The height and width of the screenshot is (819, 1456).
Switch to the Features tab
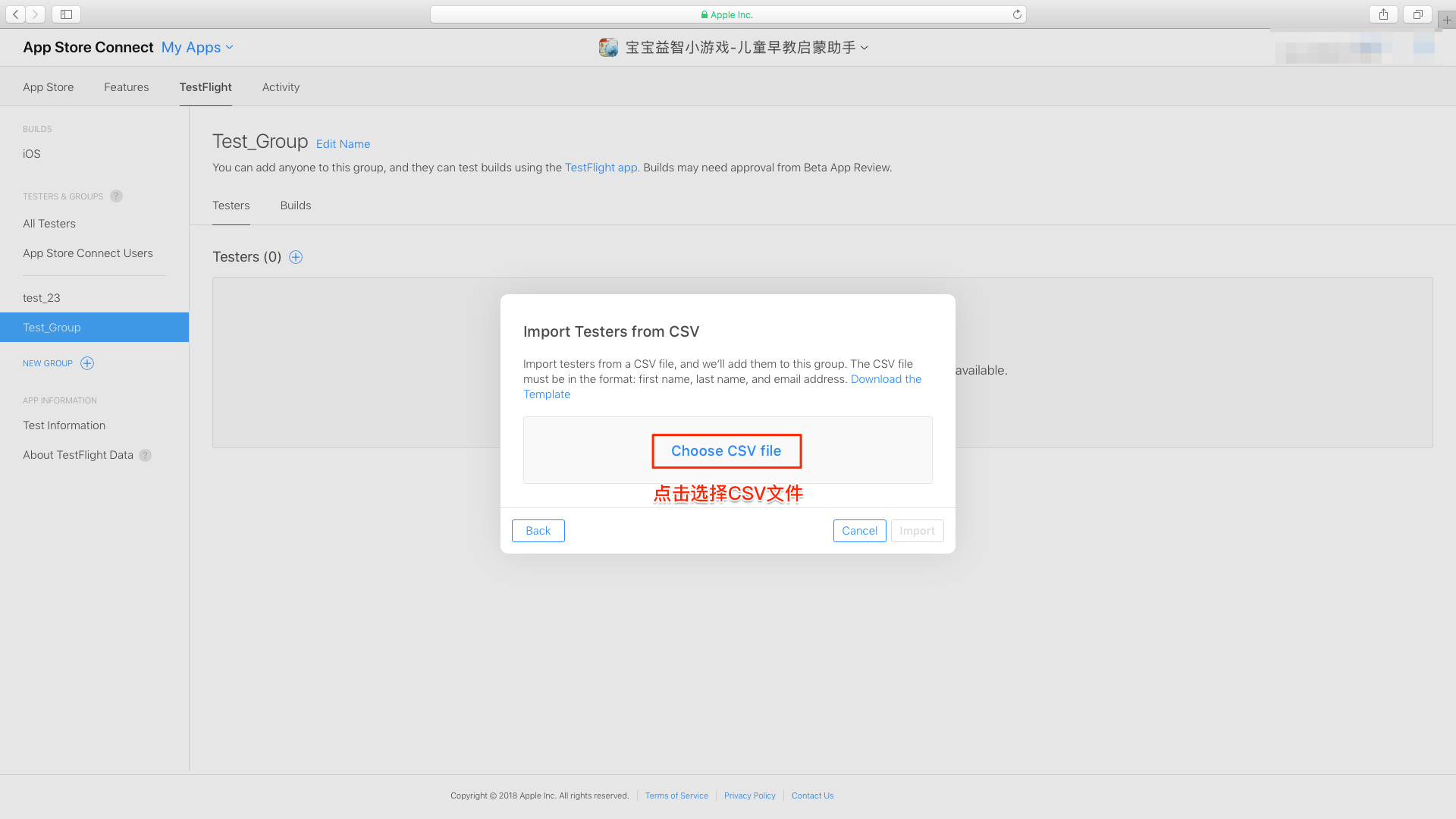(127, 87)
